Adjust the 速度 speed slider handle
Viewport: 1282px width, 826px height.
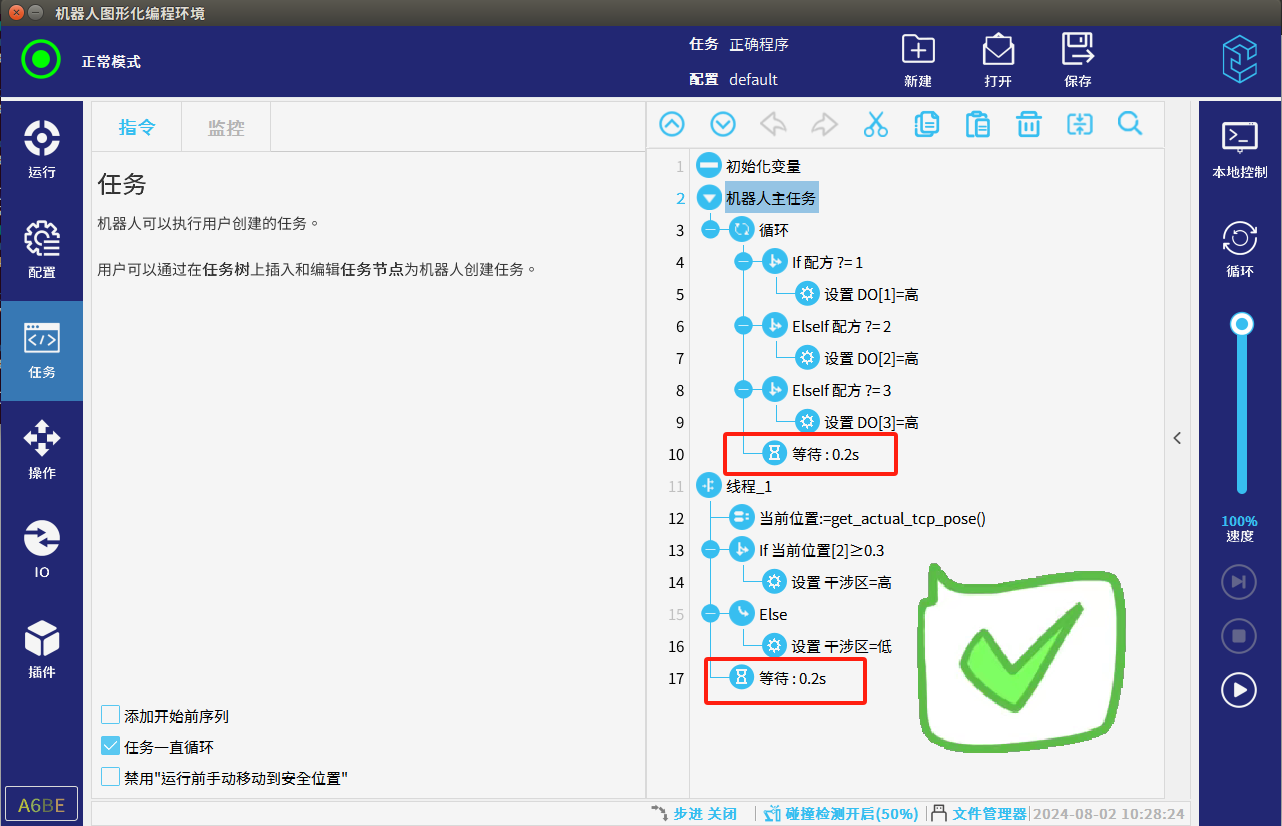1242,324
